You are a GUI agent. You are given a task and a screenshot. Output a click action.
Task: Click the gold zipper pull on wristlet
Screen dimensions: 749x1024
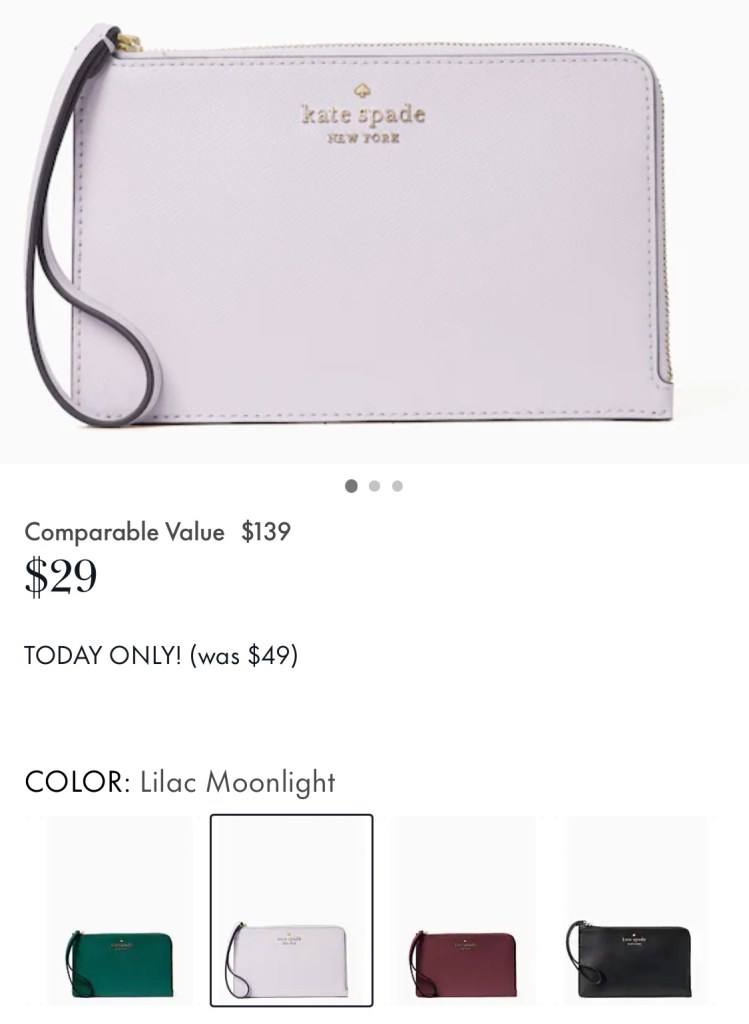[x=129, y=41]
